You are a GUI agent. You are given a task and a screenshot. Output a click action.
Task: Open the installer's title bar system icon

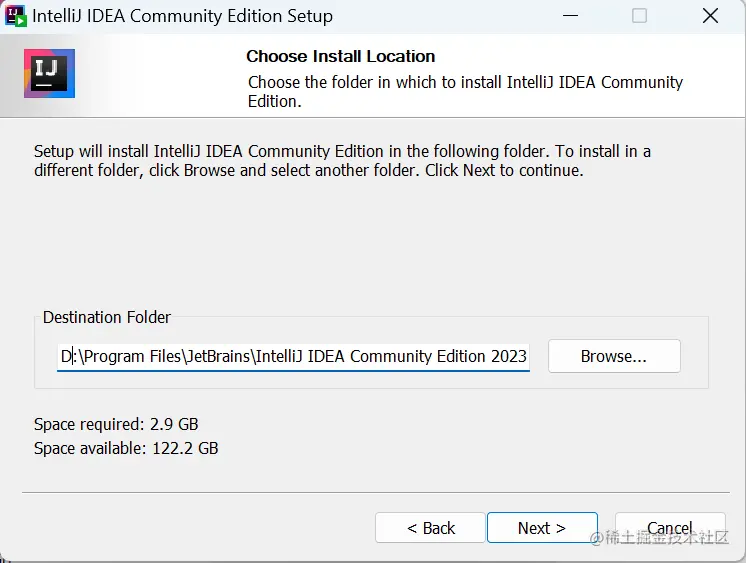15,16
